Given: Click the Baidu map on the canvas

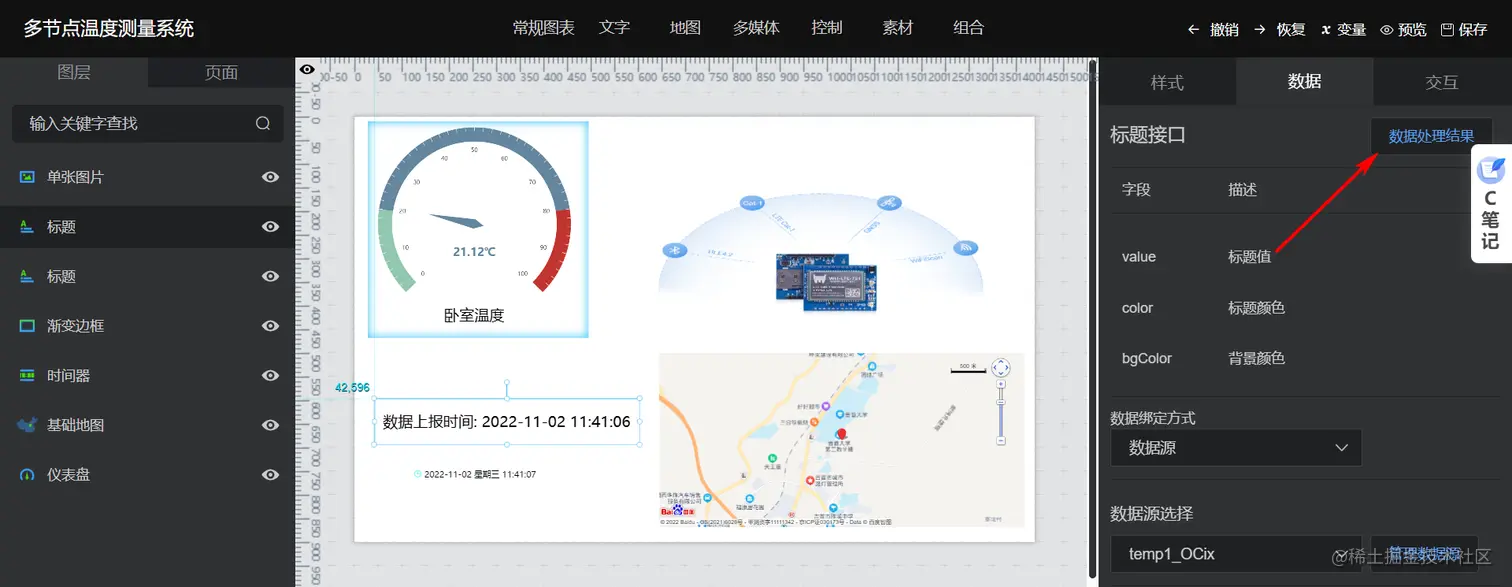Looking at the screenshot, I should (841, 440).
